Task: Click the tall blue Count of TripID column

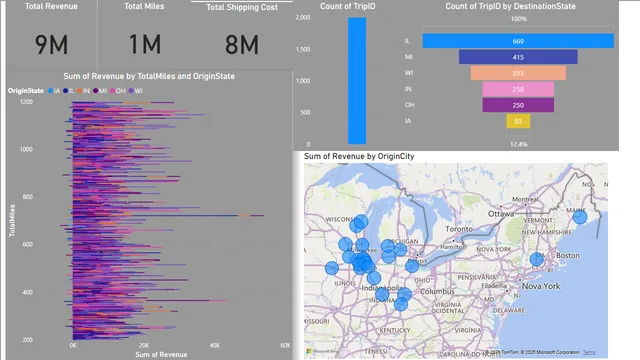Action: [x=357, y=81]
